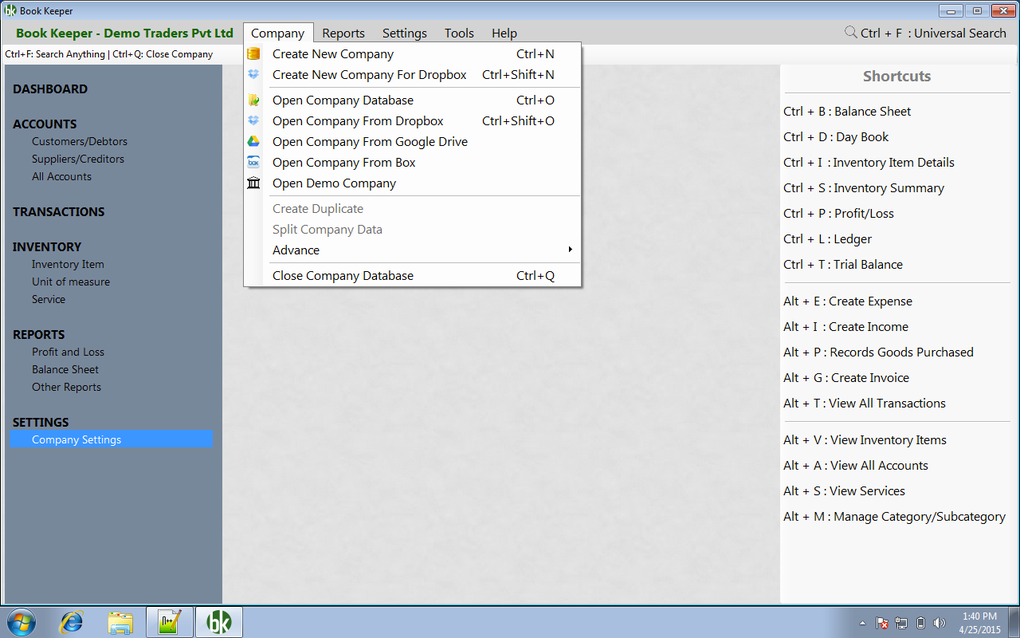Click the Advance menu item
1020x638 pixels.
pyautogui.click(x=412, y=250)
